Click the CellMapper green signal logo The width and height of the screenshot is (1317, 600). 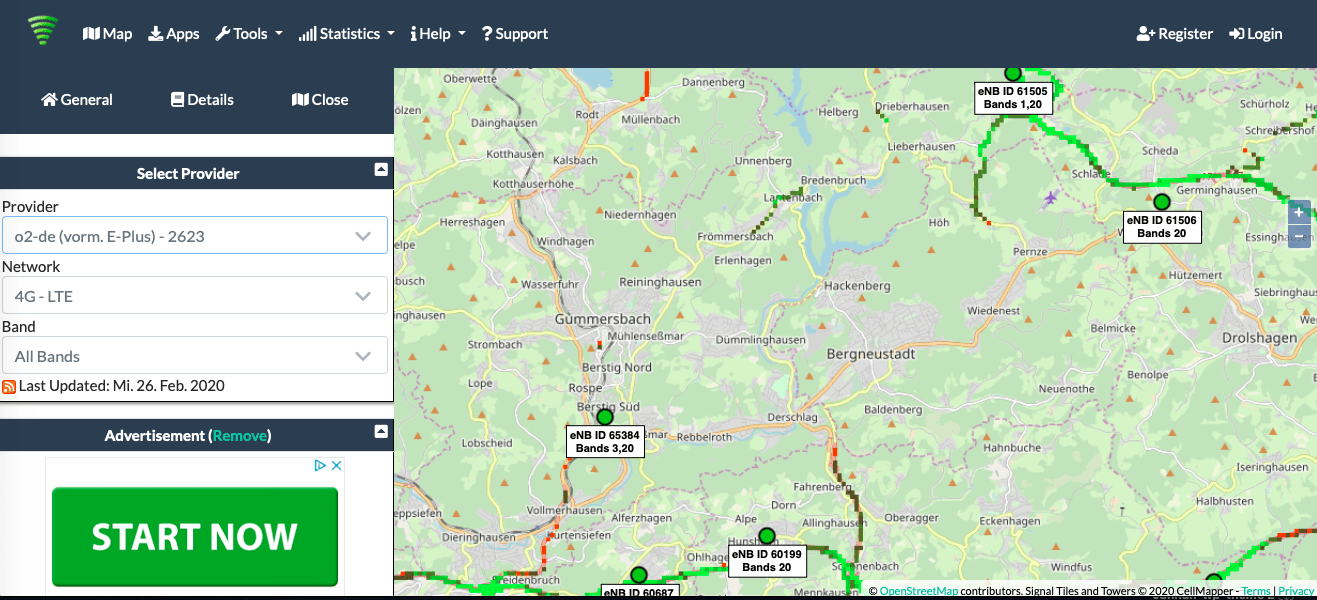43,32
